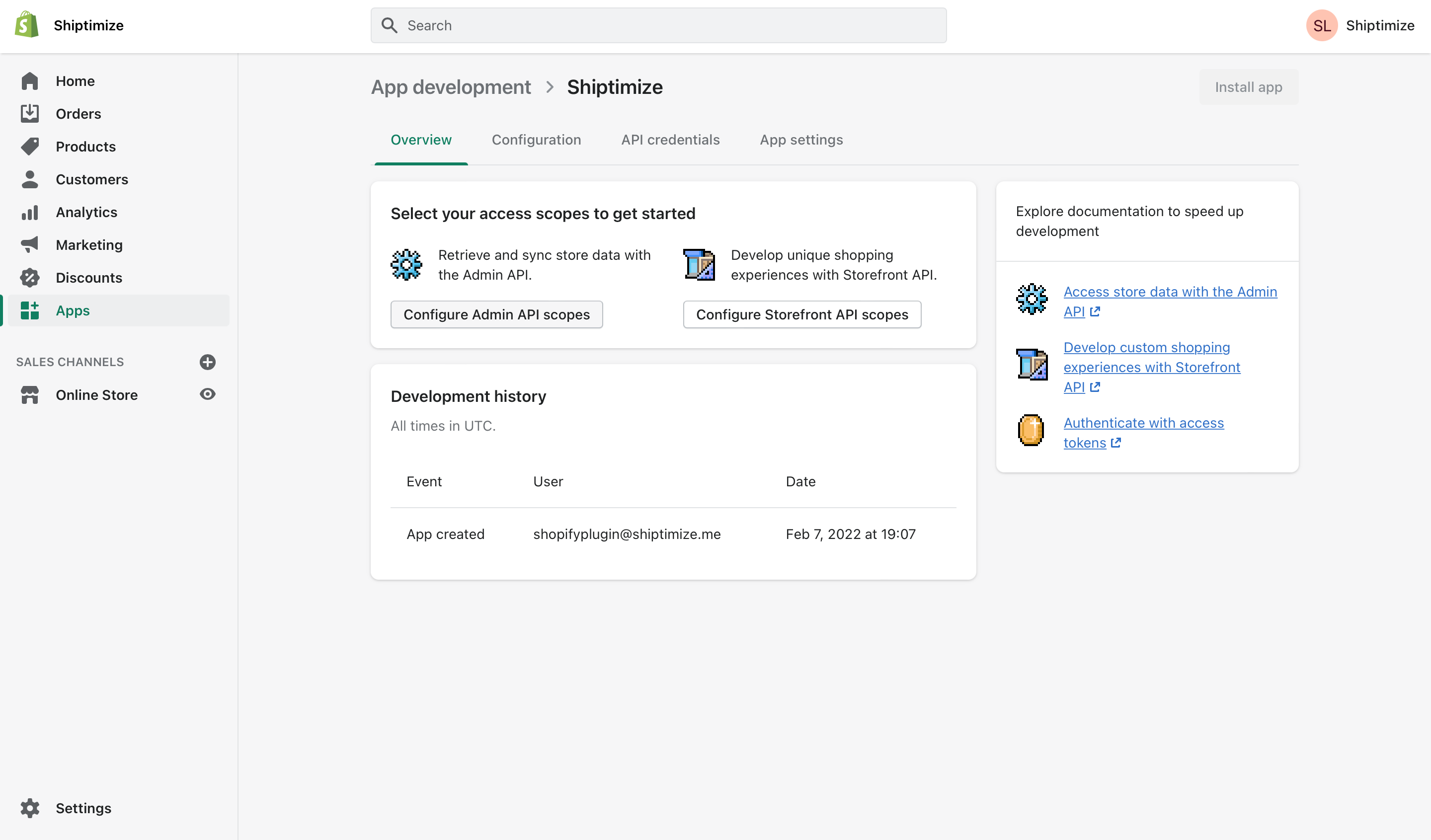The width and height of the screenshot is (1431, 840).
Task: Switch to the Configuration tab
Action: tap(536, 140)
